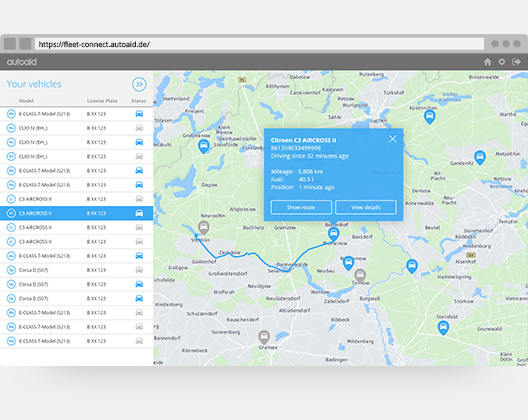Open settings with the gear icon
This screenshot has height=420, width=528.
pyautogui.click(x=502, y=62)
